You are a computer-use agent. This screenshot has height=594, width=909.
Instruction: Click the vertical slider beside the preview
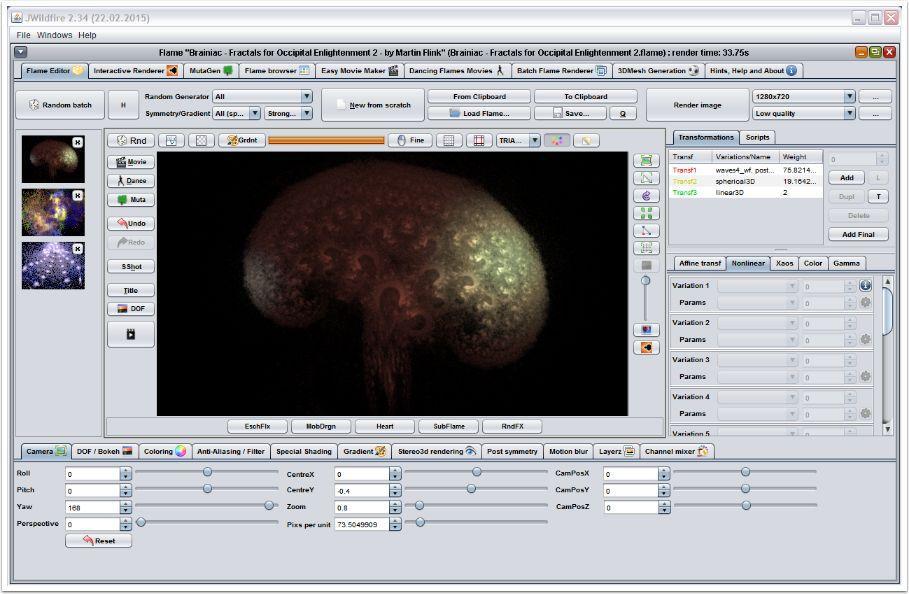(645, 299)
